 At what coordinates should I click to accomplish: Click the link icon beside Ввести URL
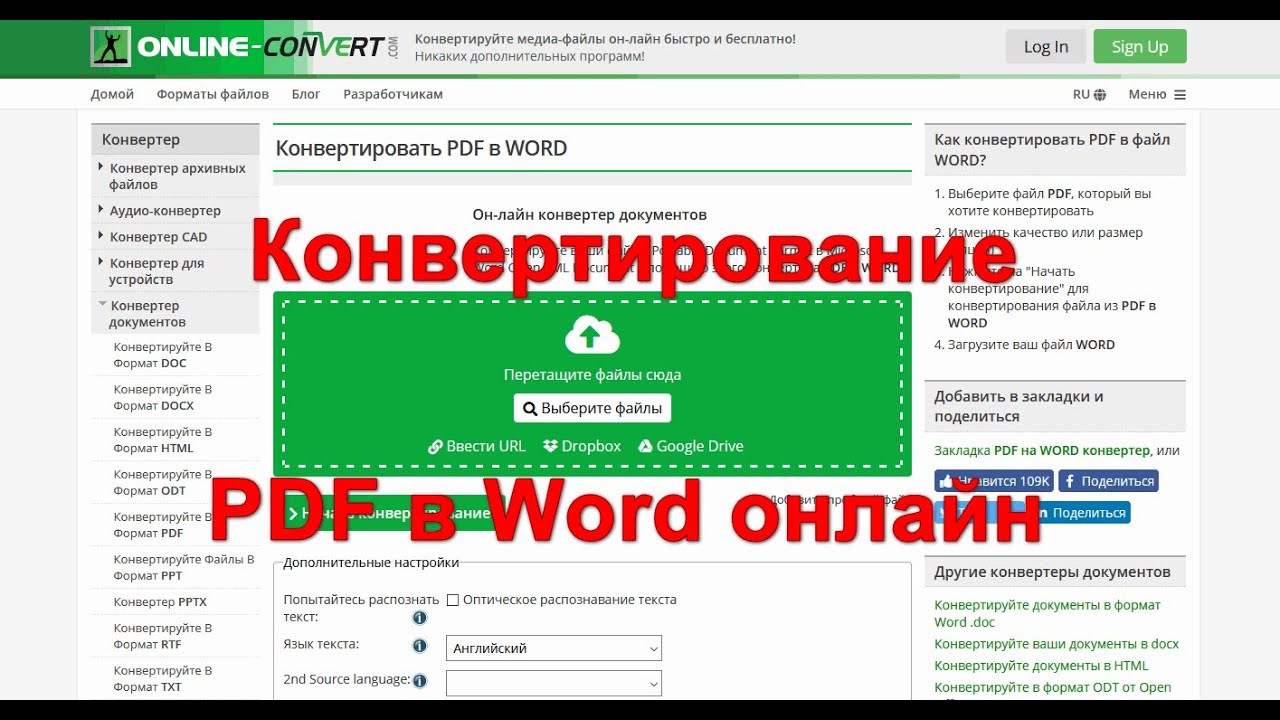[x=435, y=447]
